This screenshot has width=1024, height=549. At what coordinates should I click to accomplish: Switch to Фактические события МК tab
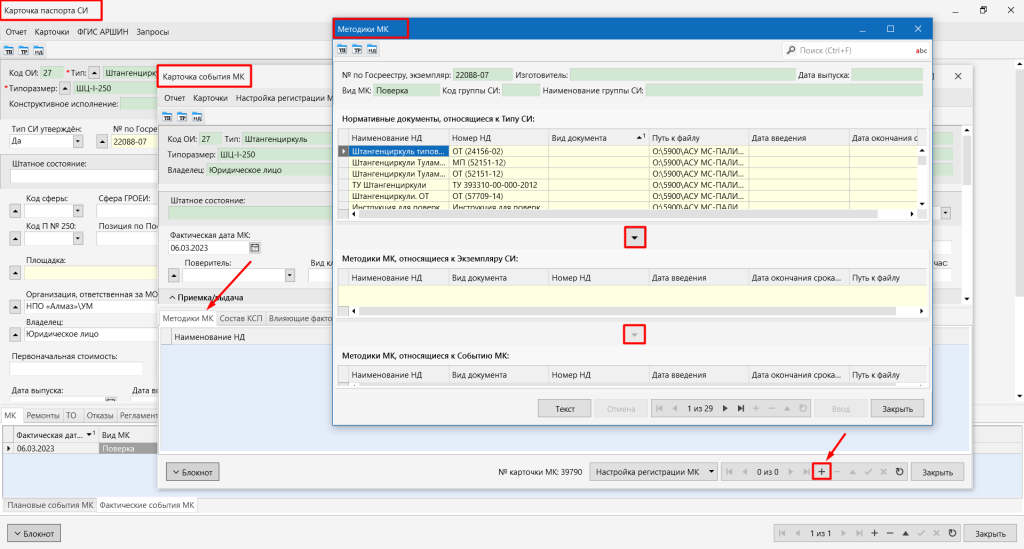click(147, 505)
